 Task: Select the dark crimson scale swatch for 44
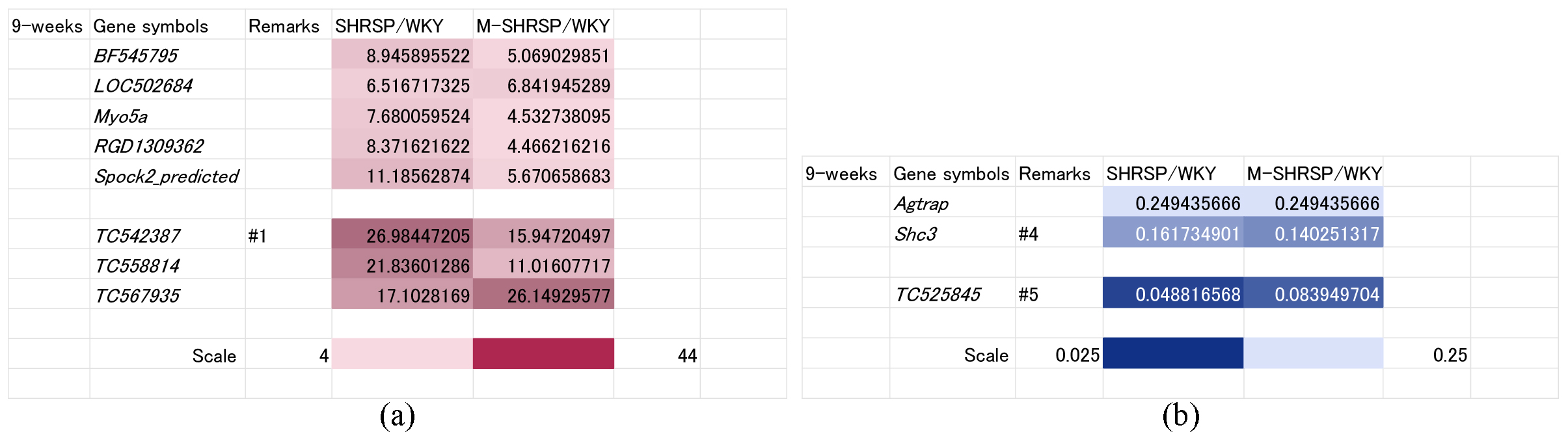(543, 354)
